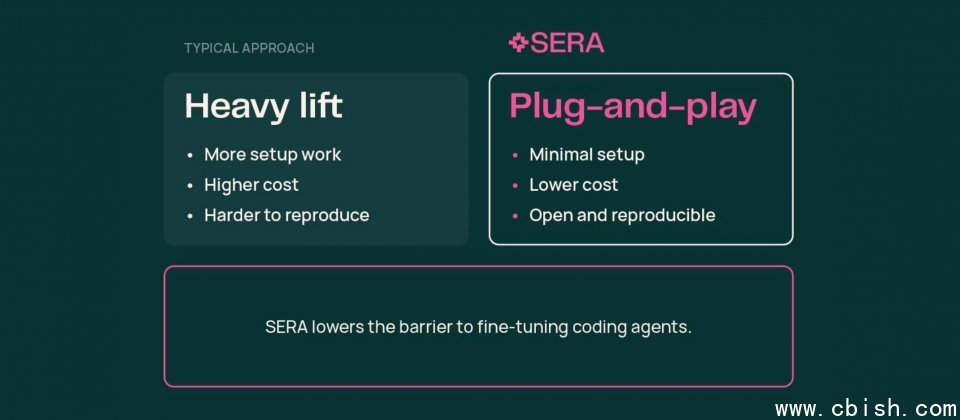Click the pink SERA logo icon
The height and width of the screenshot is (420, 960).
pos(518,42)
